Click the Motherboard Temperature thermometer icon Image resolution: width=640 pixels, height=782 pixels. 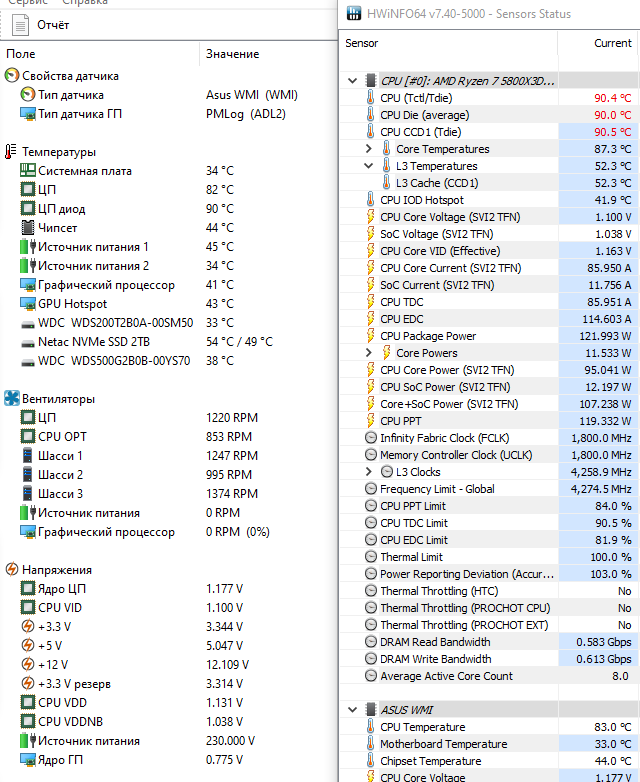[x=371, y=744]
